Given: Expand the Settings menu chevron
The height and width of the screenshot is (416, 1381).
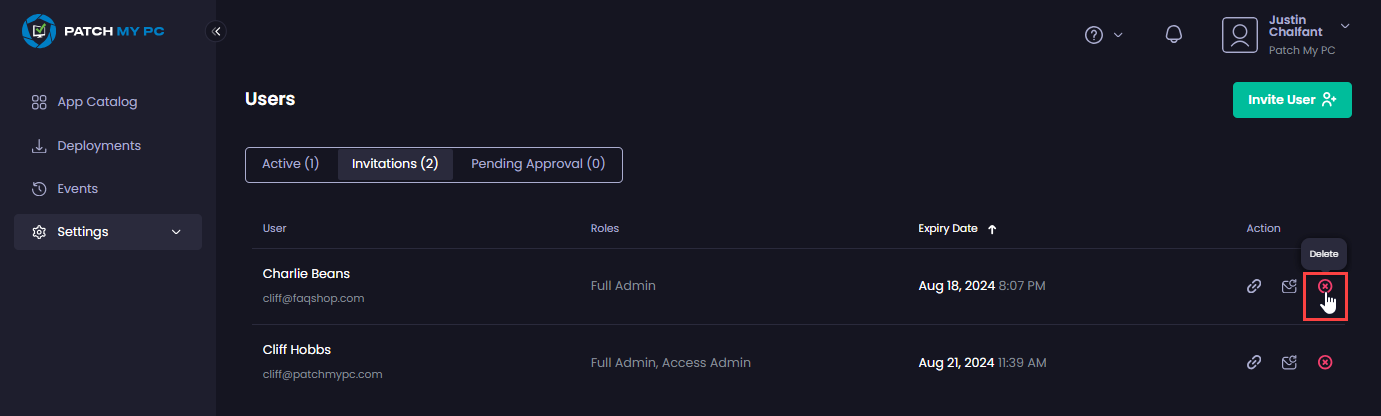Looking at the screenshot, I should [x=177, y=232].
